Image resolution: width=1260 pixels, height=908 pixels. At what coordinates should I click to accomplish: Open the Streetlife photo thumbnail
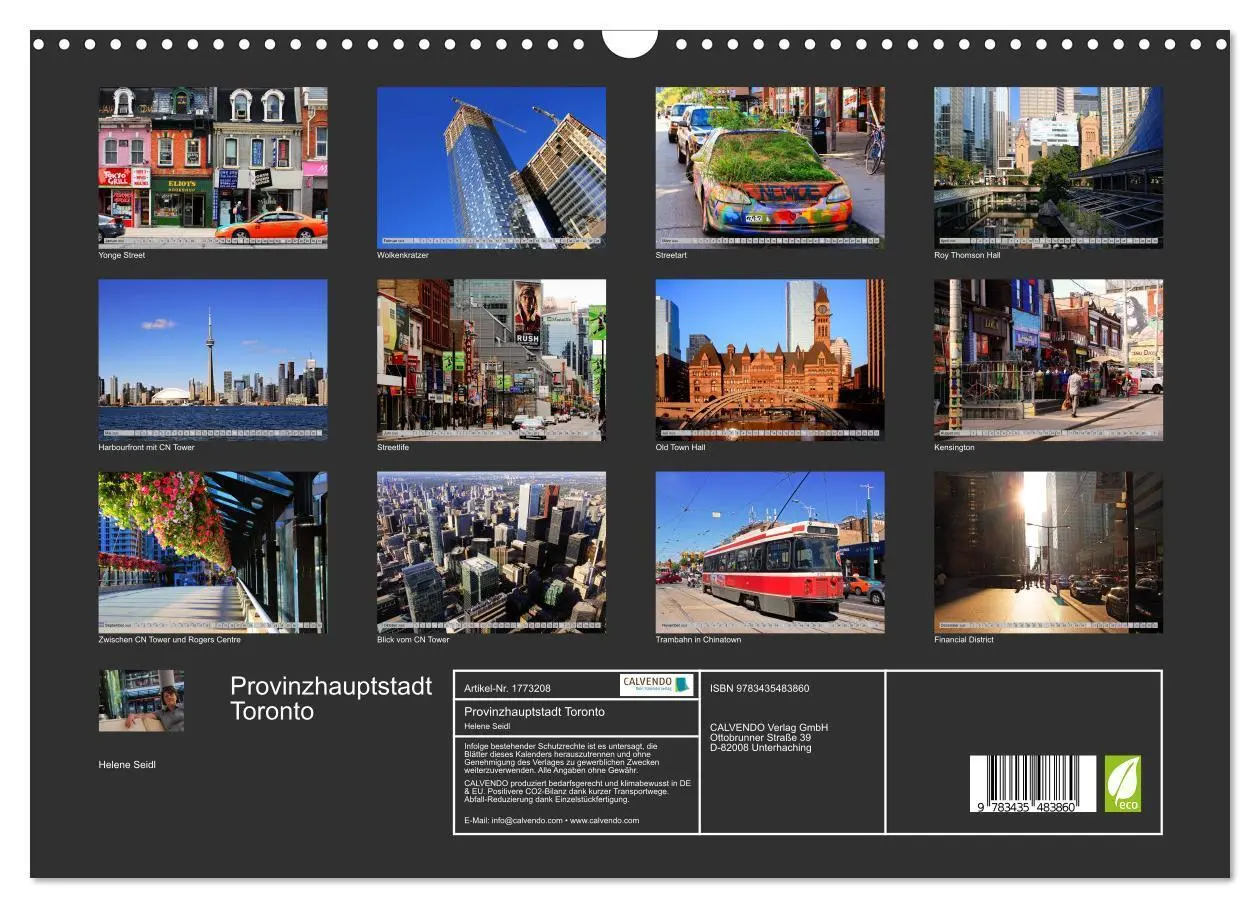coord(491,360)
